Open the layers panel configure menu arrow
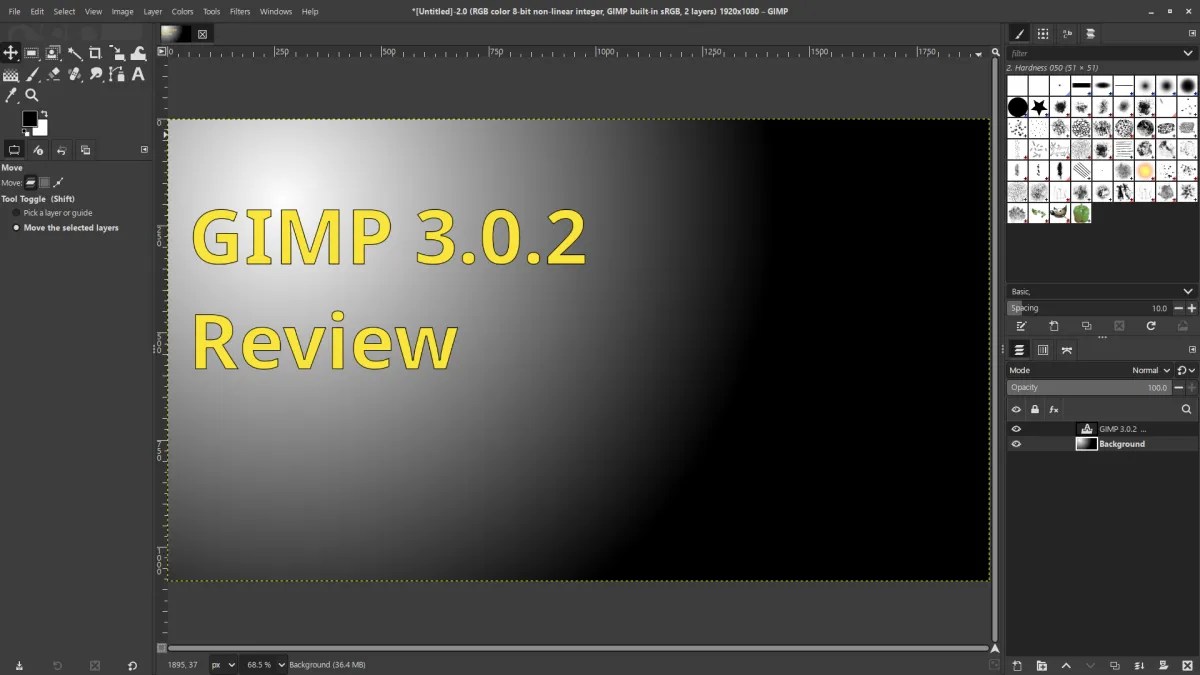This screenshot has height=675, width=1200. (1192, 349)
